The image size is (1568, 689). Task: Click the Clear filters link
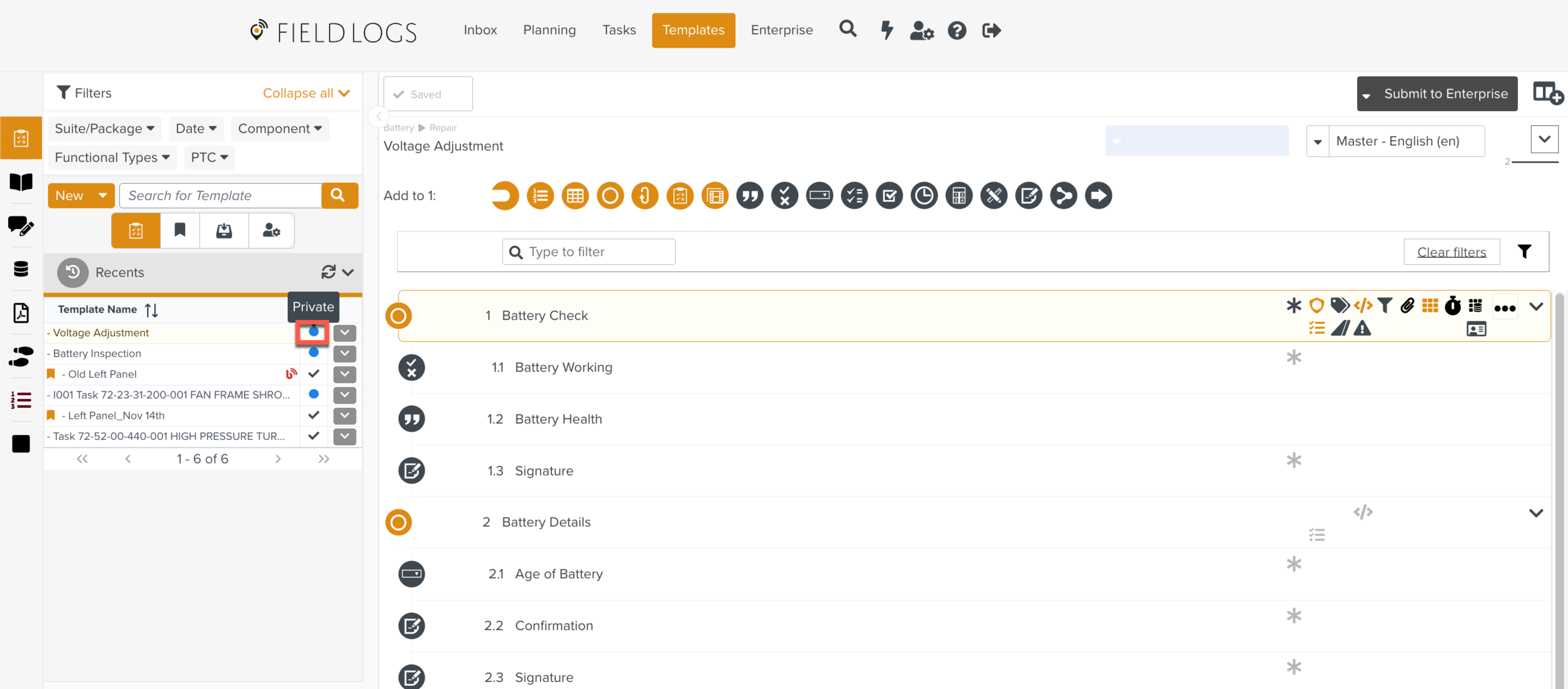tap(1451, 252)
